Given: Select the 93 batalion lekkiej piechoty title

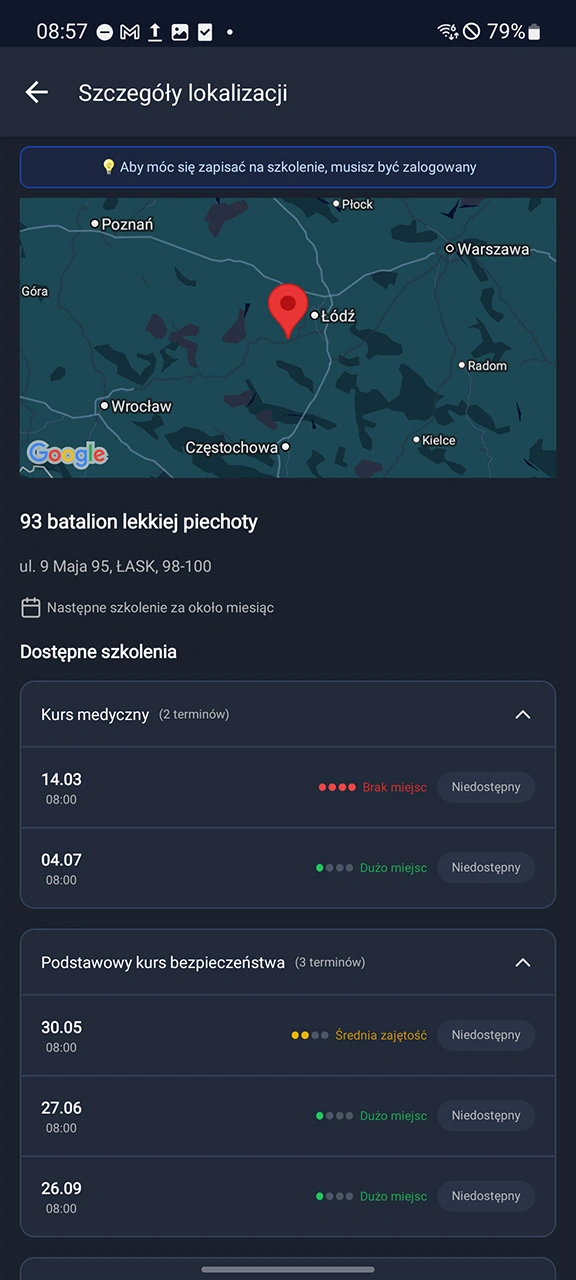Looking at the screenshot, I should [138, 521].
